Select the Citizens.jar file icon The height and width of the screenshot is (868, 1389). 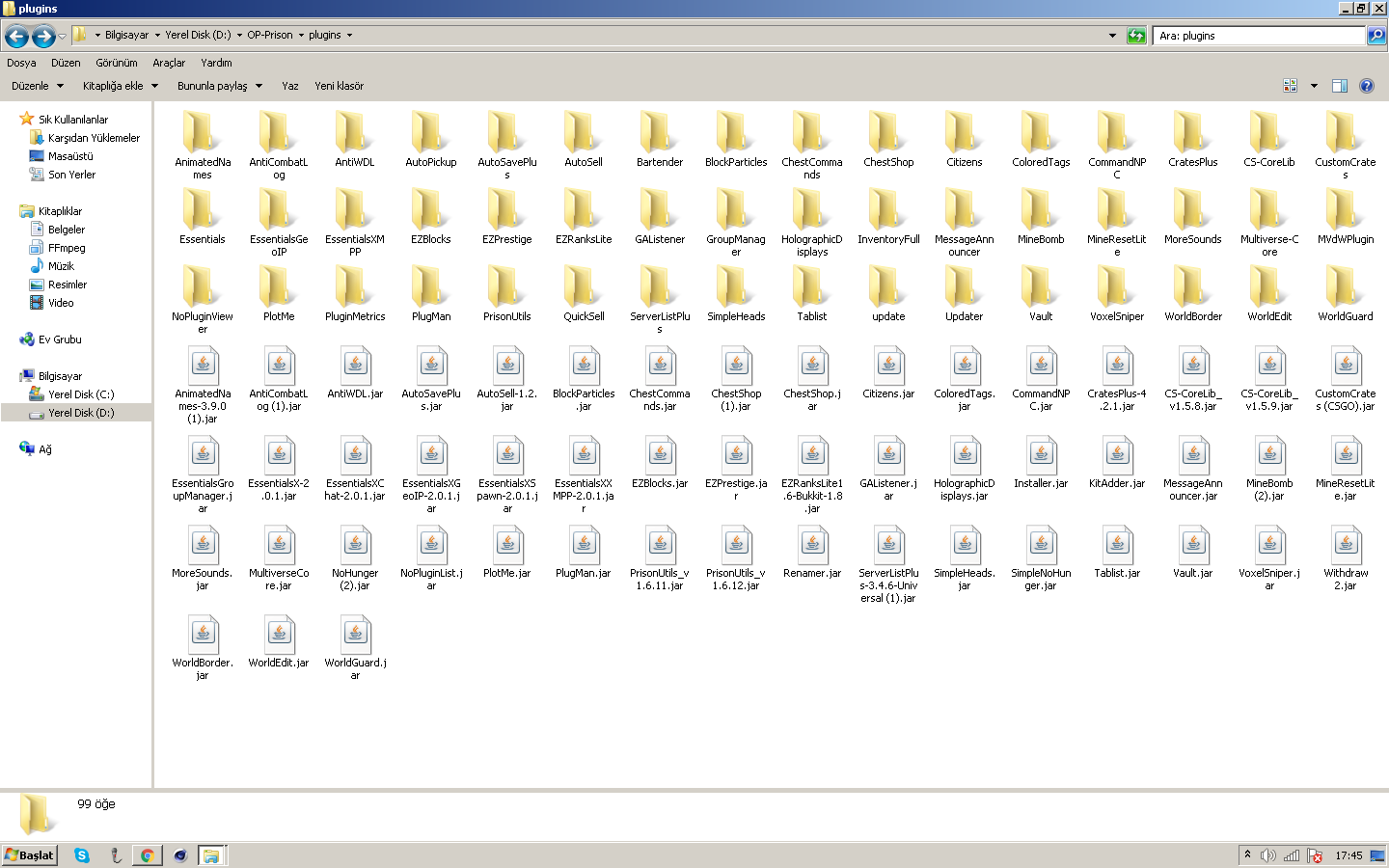pyautogui.click(x=889, y=366)
